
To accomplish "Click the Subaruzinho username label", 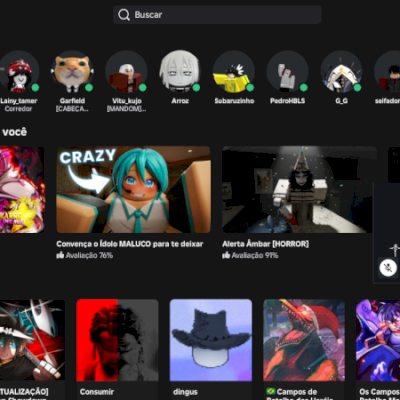I will pos(234,101).
